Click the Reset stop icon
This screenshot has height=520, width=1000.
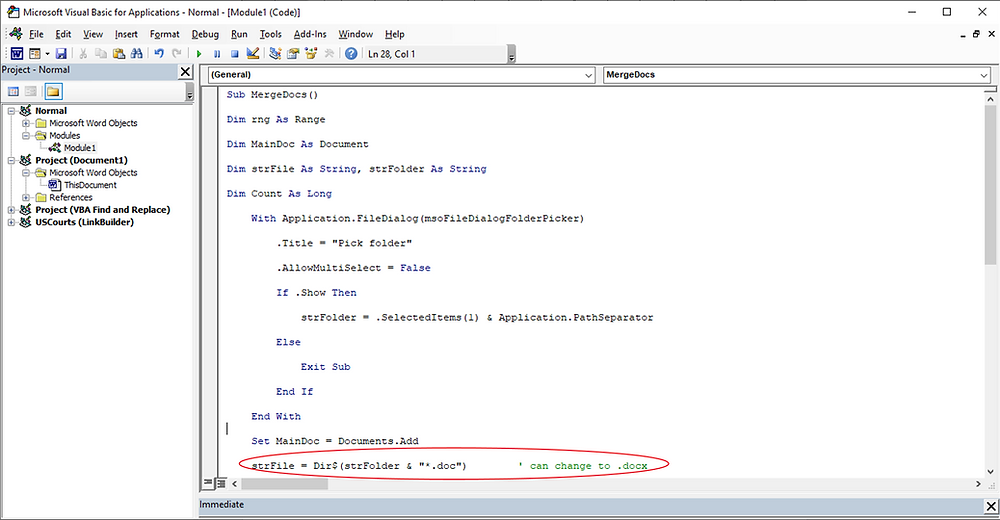tap(235, 54)
